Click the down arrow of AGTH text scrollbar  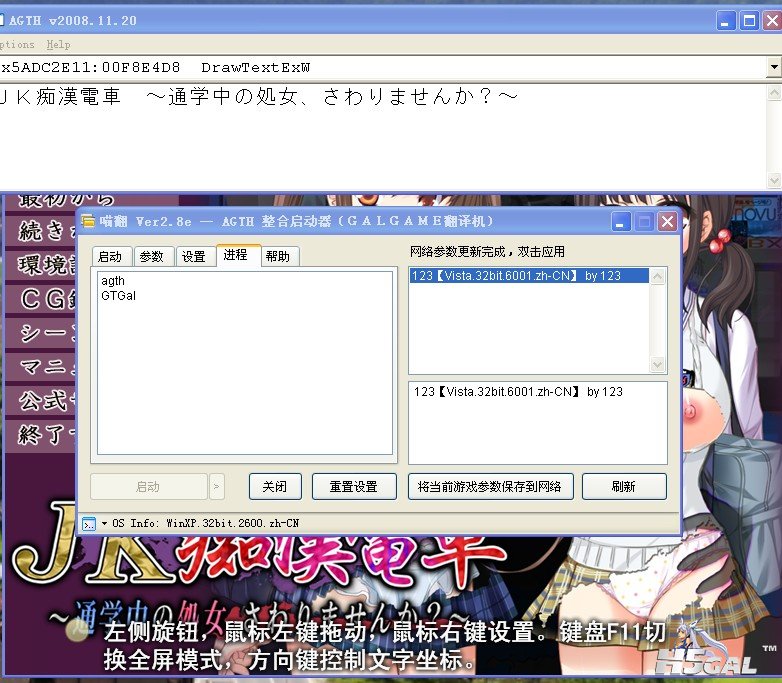774,180
